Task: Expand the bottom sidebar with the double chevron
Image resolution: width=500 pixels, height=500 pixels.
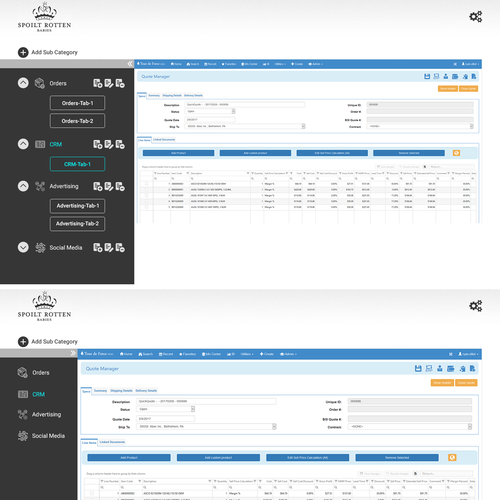Action: (x=73, y=353)
